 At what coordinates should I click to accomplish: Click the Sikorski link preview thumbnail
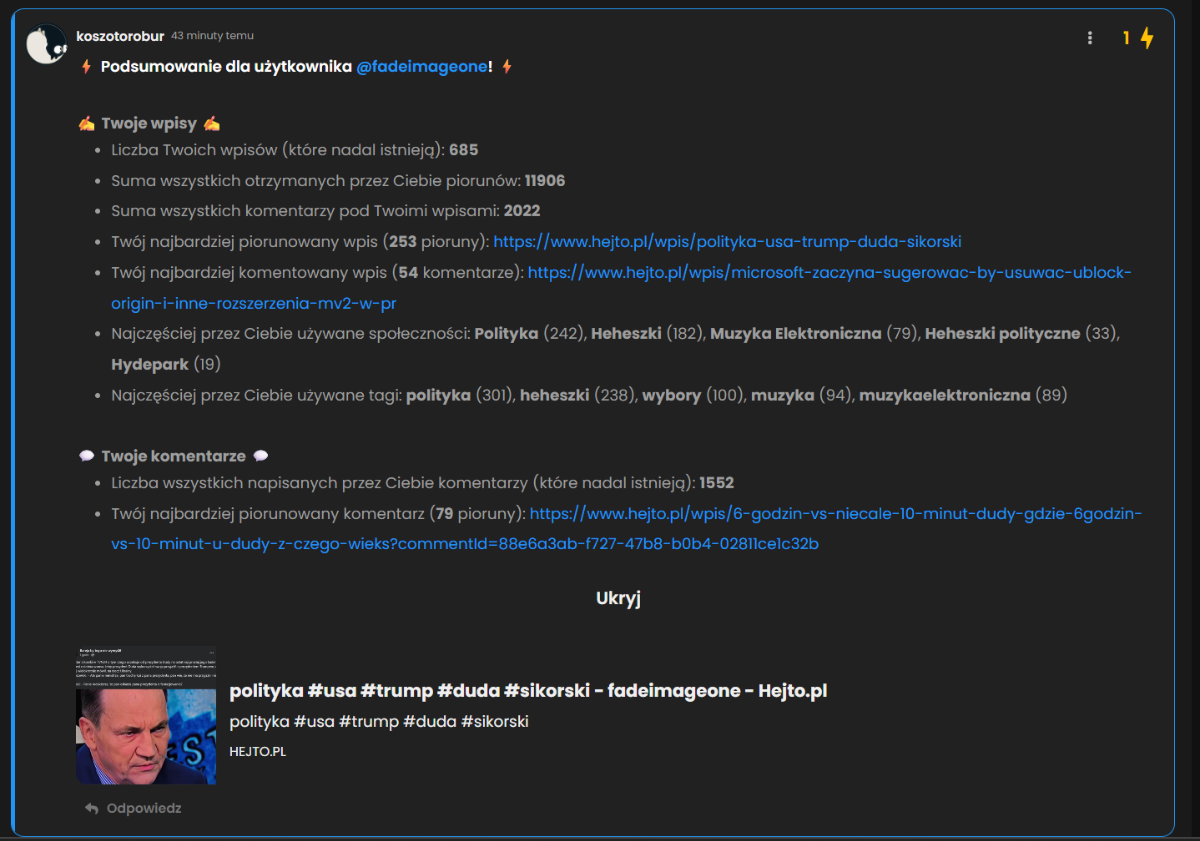(146, 715)
